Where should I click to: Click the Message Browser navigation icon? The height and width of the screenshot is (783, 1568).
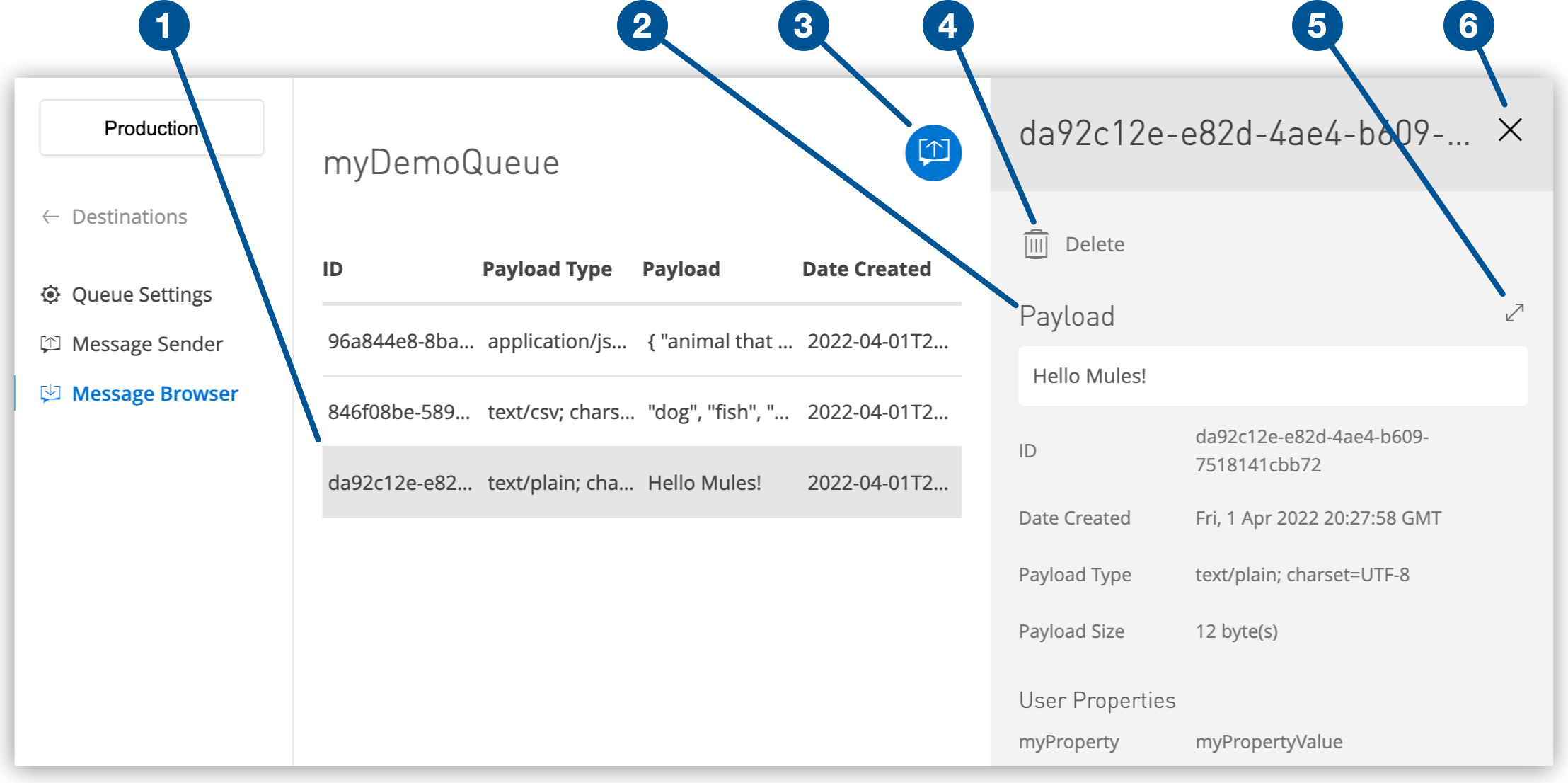(x=50, y=392)
